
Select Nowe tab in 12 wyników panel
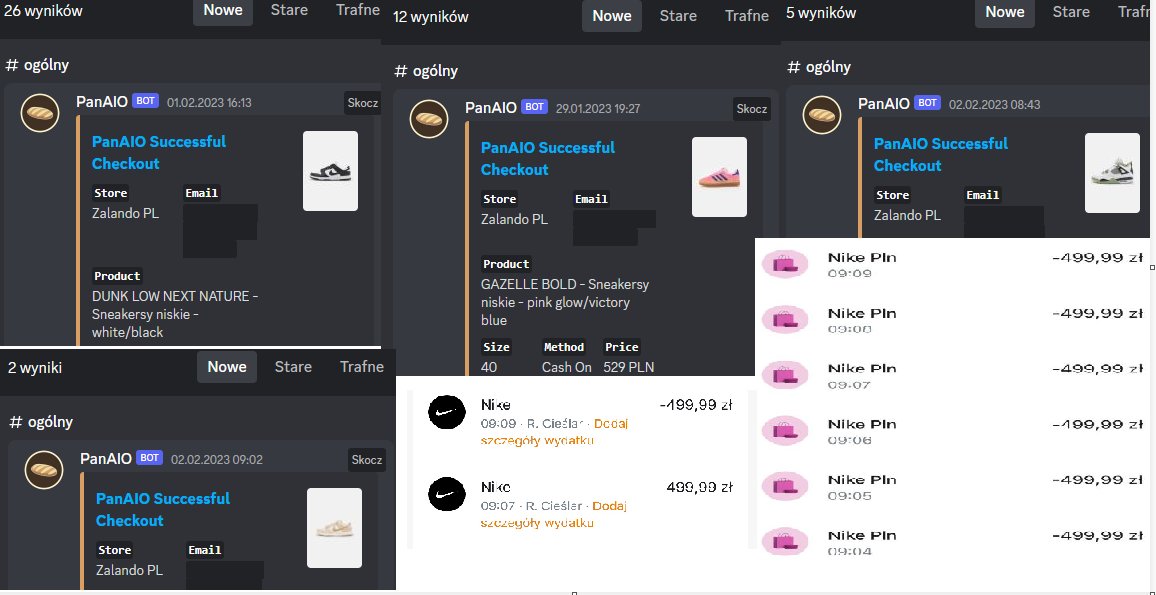coord(612,16)
